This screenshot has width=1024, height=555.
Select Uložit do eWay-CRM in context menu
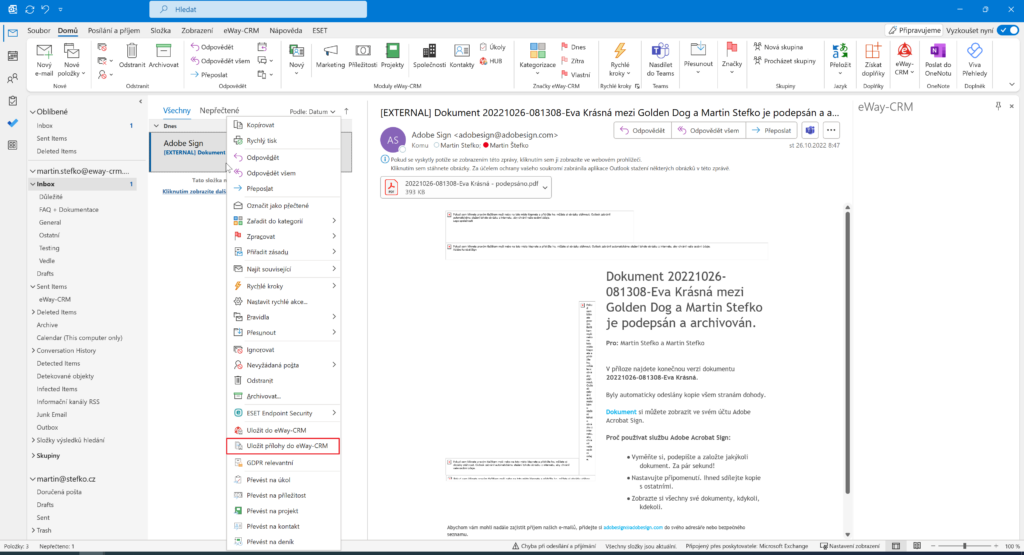(283, 430)
